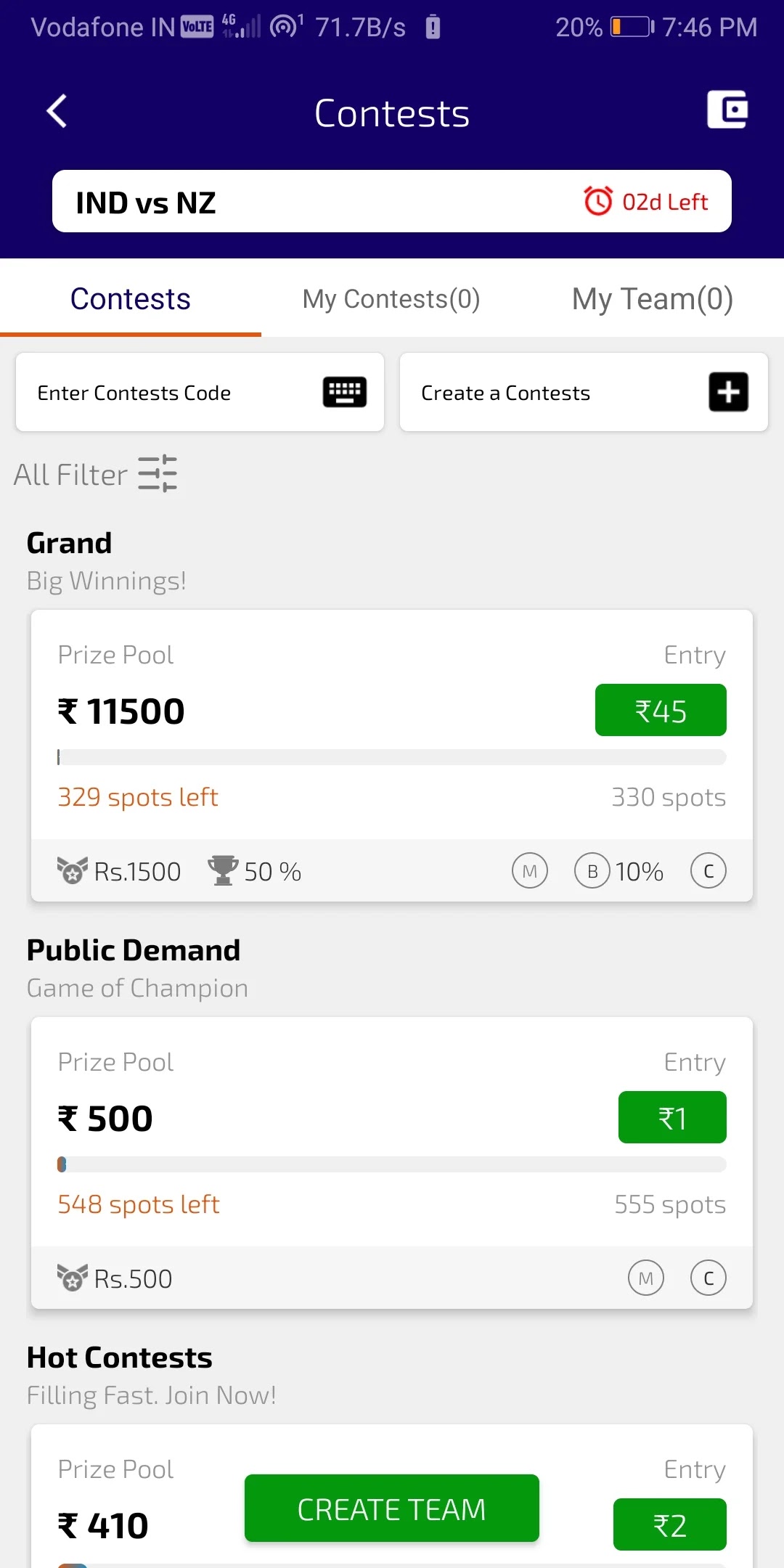Switch to My Contests(0) tab

pyautogui.click(x=391, y=299)
